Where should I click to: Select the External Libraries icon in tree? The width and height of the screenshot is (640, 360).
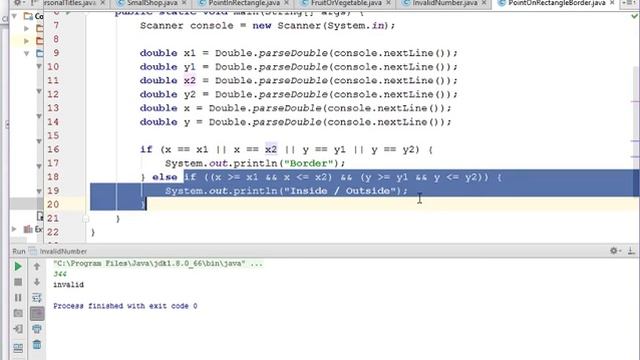point(28,229)
